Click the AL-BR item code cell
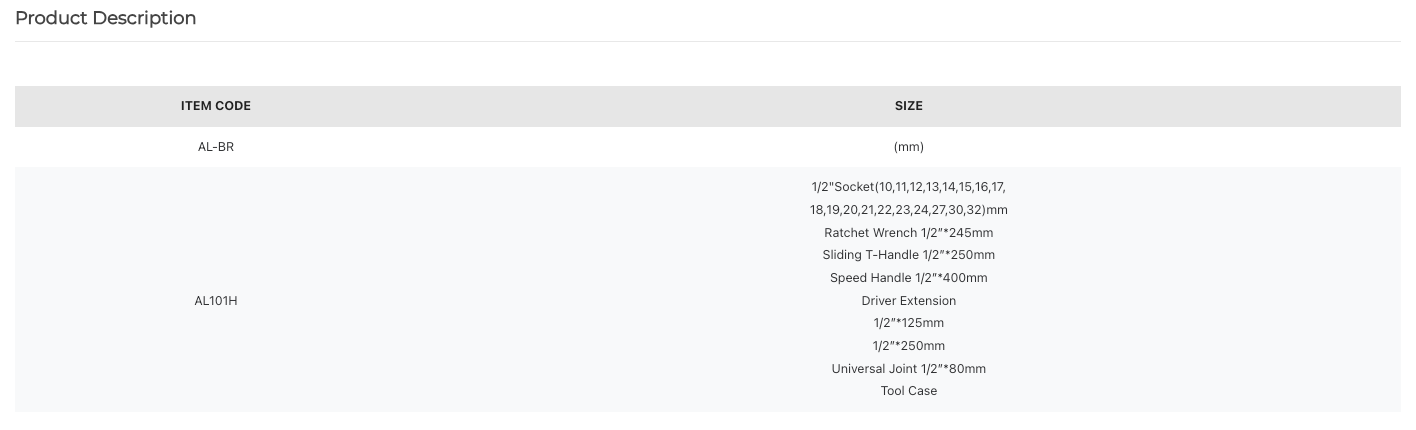The width and height of the screenshot is (1416, 430). click(216, 147)
